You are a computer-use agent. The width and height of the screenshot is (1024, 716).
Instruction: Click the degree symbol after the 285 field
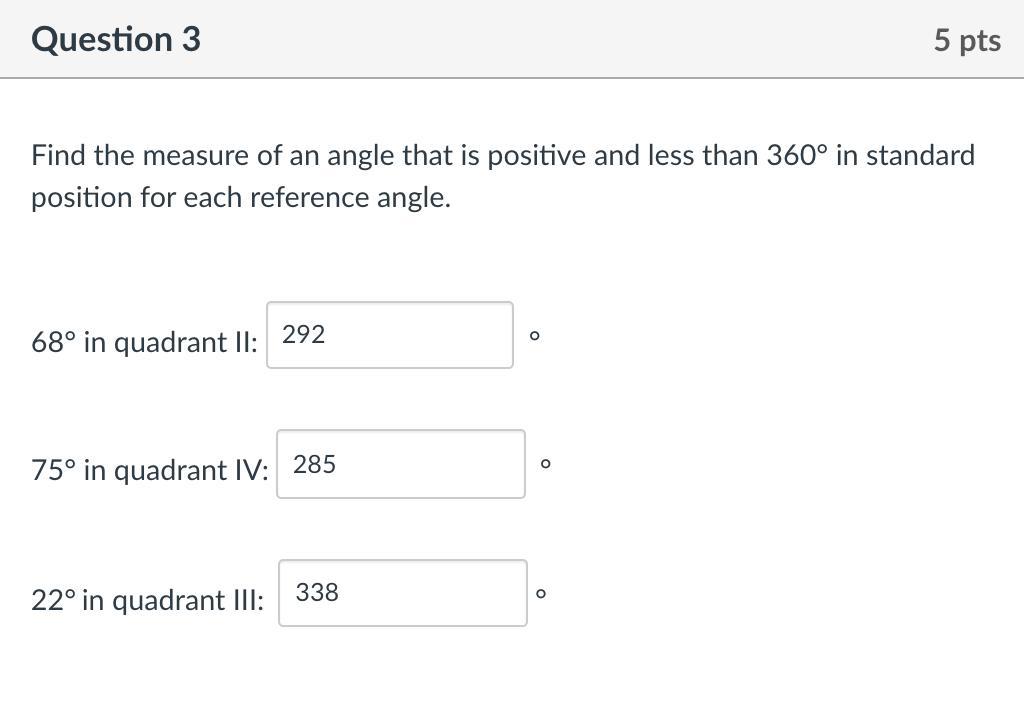[x=546, y=464]
